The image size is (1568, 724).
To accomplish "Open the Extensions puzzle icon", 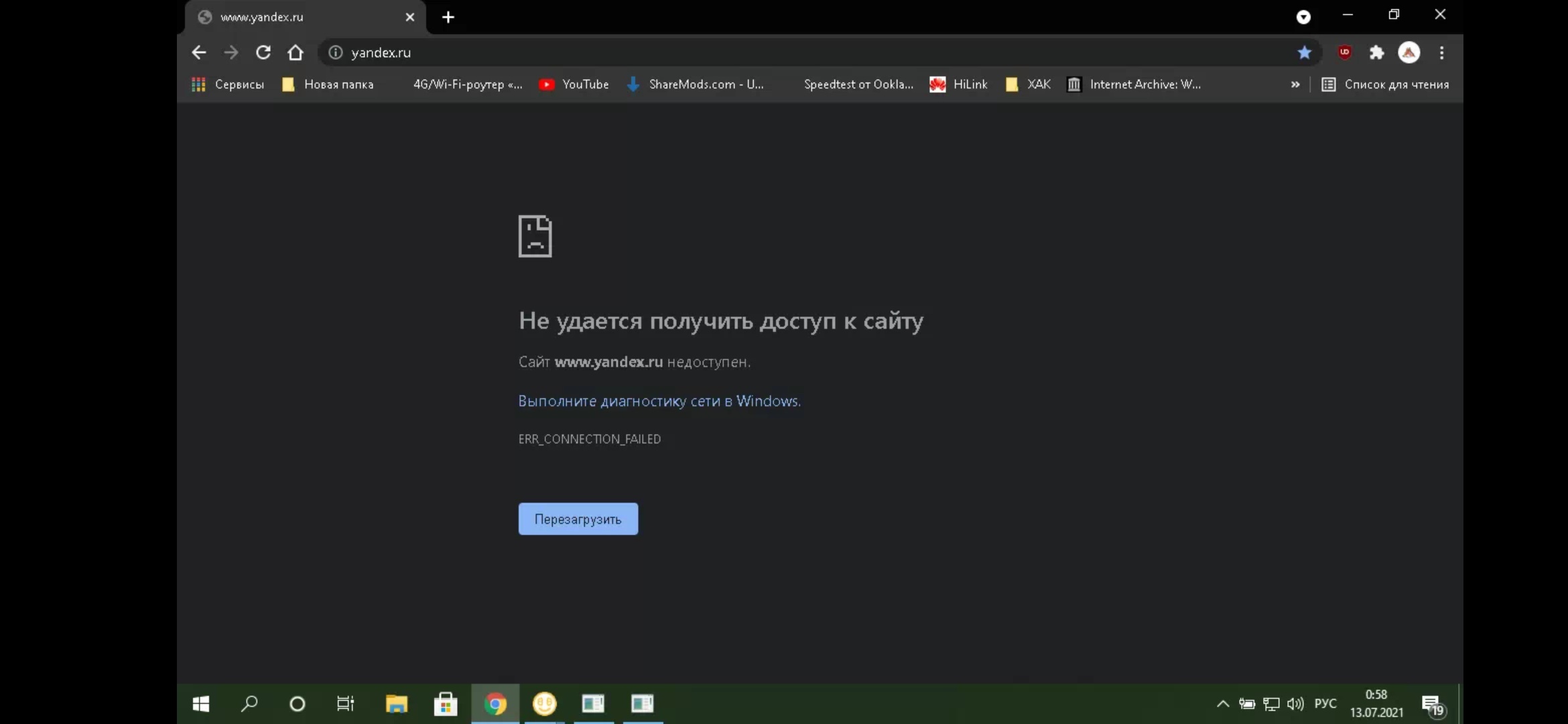I will [1376, 52].
